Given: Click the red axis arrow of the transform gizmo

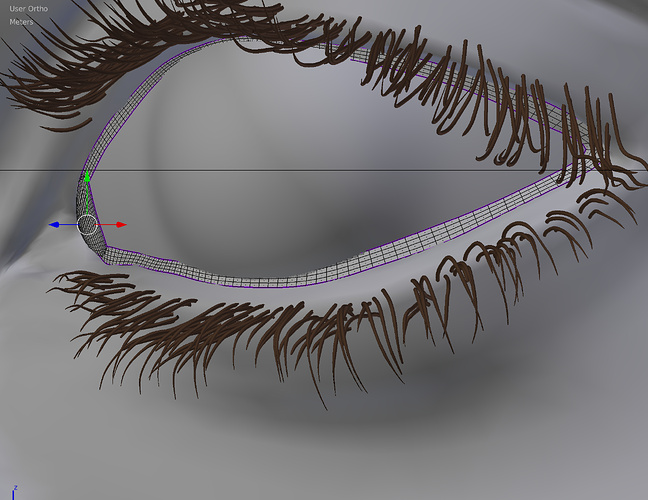Looking at the screenshot, I should tap(122, 225).
